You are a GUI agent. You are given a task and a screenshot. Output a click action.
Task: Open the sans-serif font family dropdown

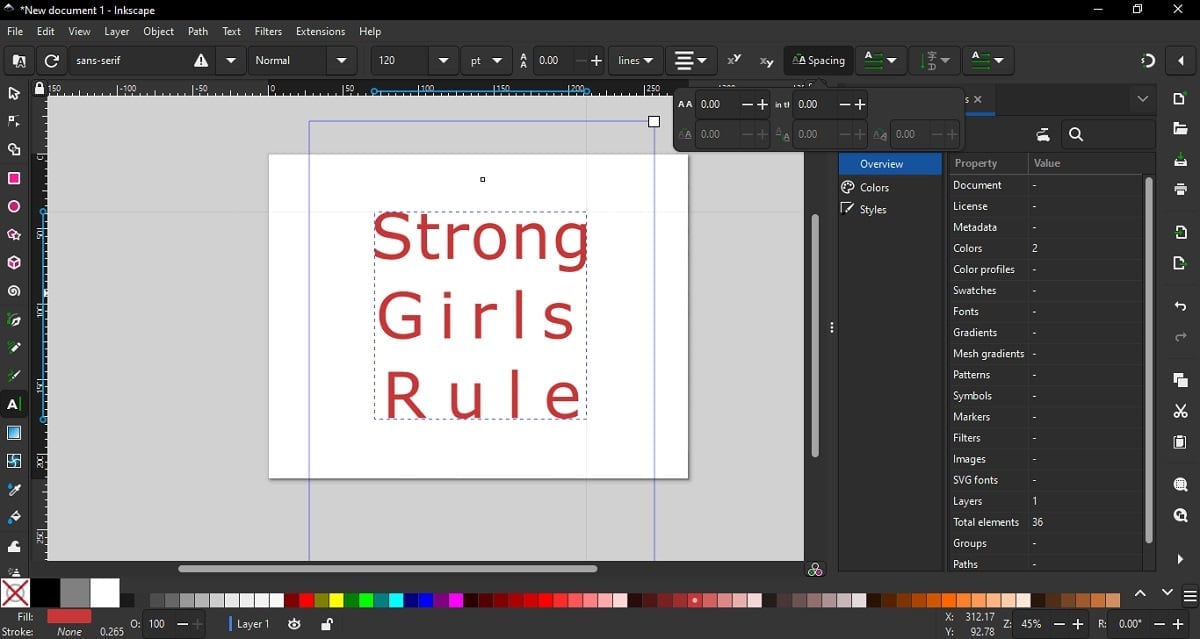[230, 60]
